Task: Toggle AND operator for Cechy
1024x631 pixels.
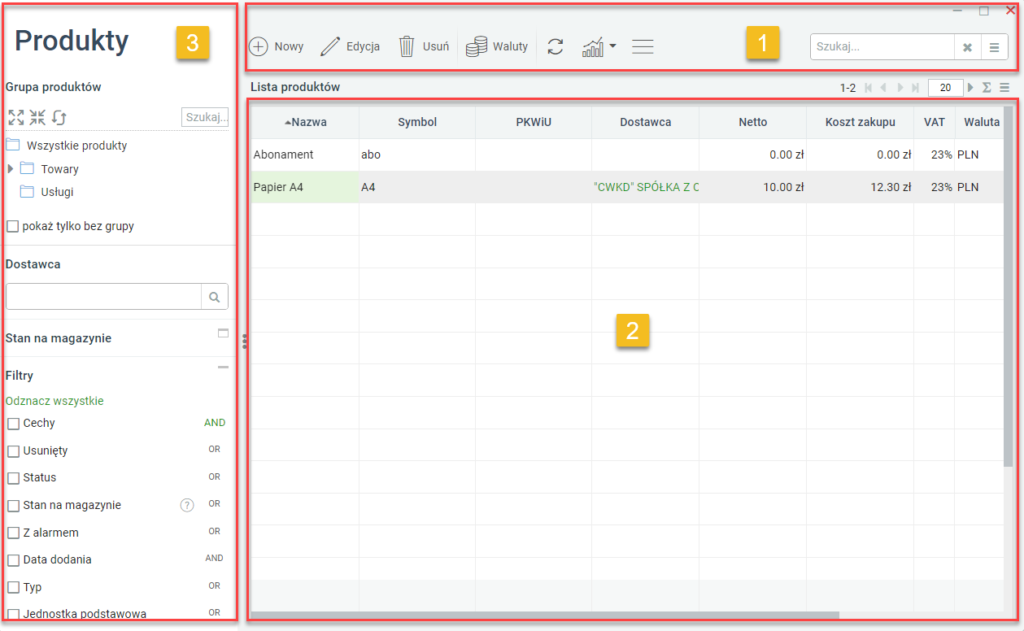Action: click(x=215, y=423)
